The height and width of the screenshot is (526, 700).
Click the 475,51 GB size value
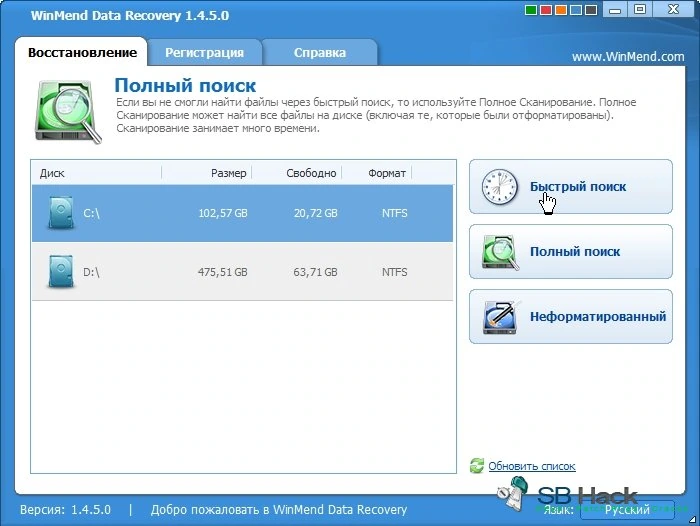coord(223,271)
